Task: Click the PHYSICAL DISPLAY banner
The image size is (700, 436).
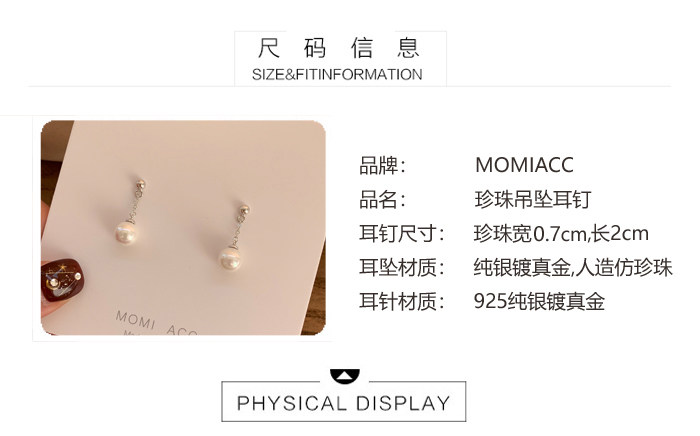Action: coord(343,401)
